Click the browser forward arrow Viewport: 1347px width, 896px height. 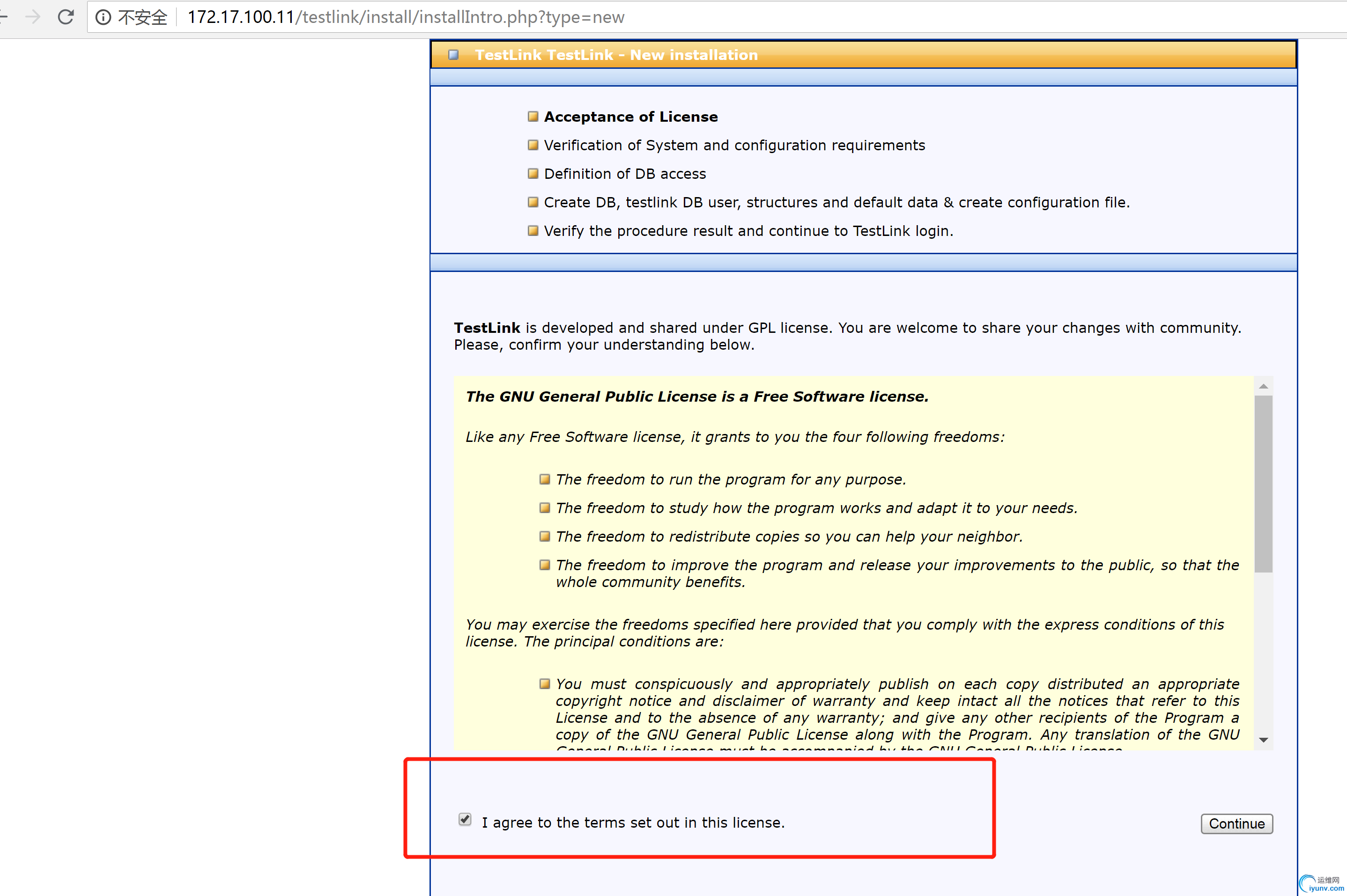click(33, 17)
